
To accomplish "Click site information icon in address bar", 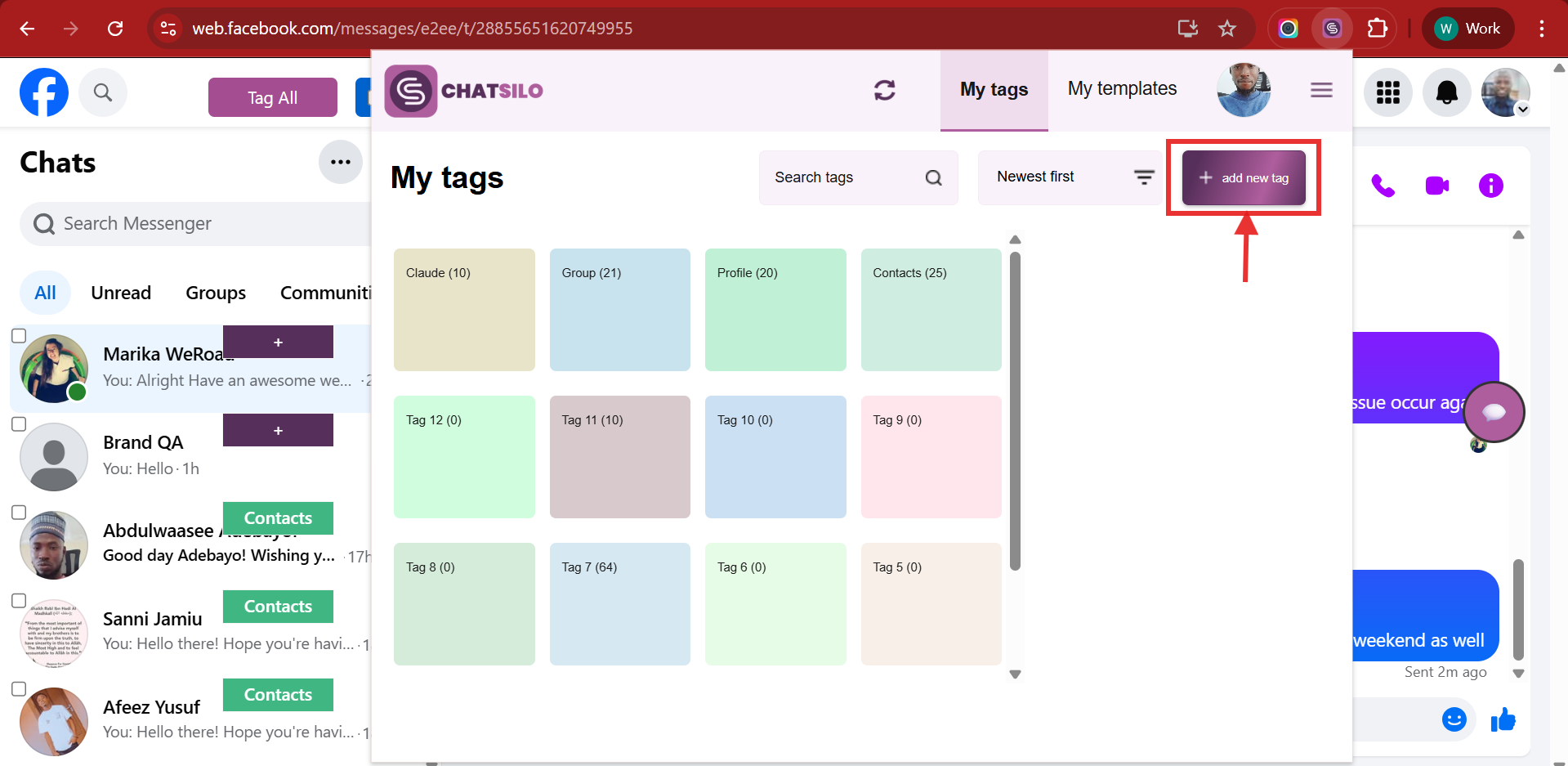I will [168, 29].
